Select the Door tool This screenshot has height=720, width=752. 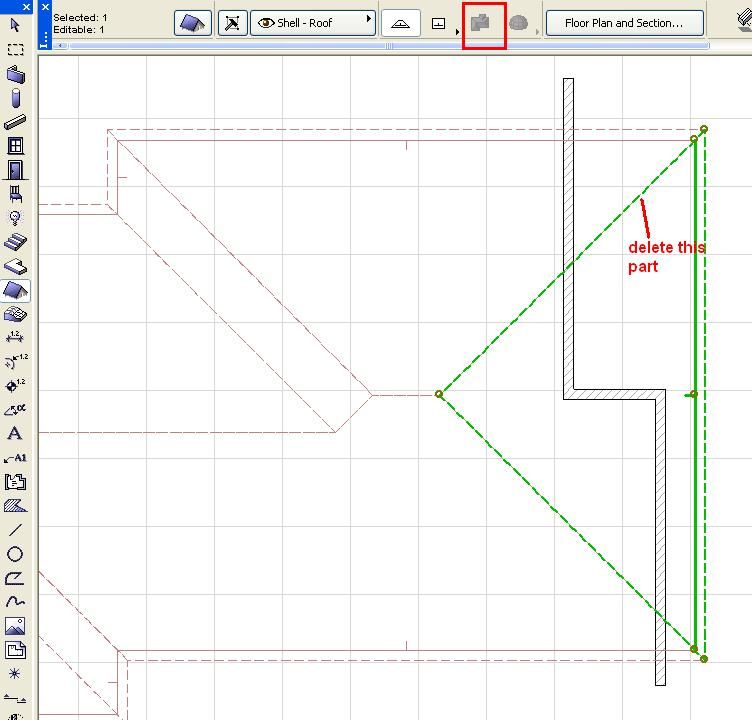tap(15, 170)
